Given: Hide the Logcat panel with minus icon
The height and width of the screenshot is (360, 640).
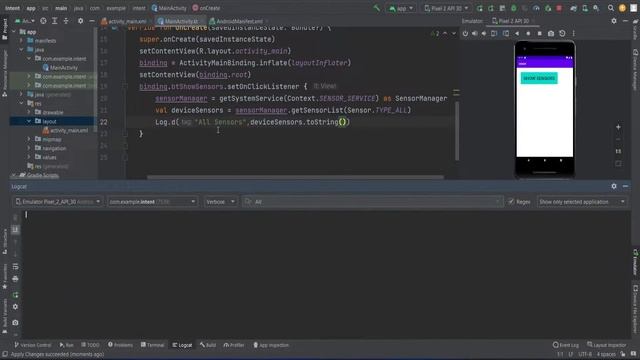Looking at the screenshot, I should (x=625, y=186).
